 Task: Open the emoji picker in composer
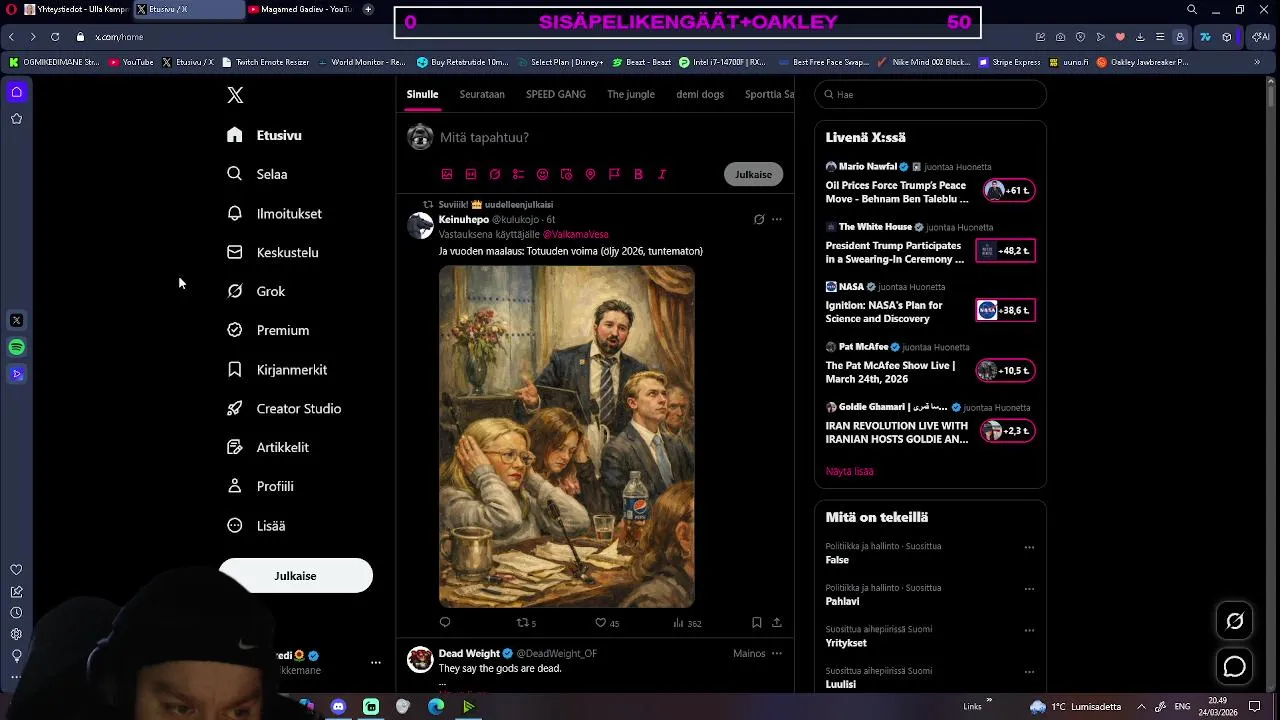coord(542,174)
